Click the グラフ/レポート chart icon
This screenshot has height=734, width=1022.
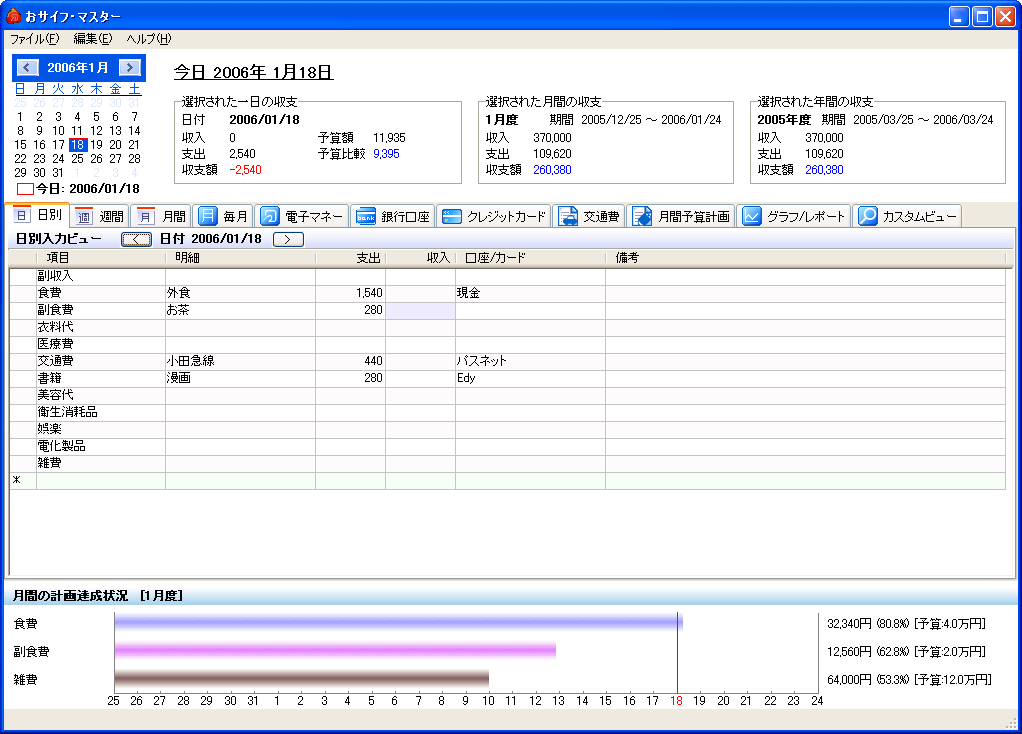(752, 216)
